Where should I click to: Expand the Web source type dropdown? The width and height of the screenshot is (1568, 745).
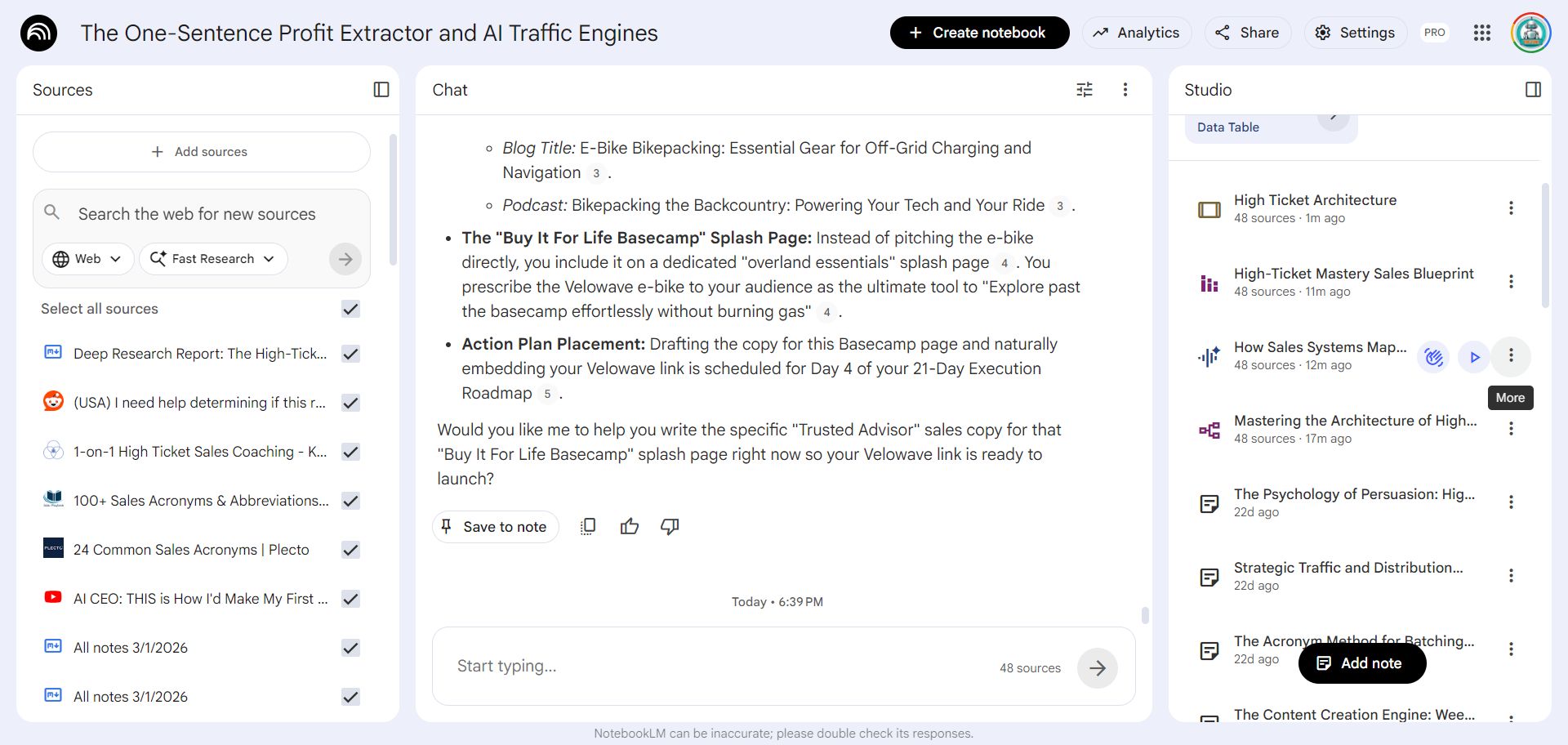pyautogui.click(x=87, y=259)
